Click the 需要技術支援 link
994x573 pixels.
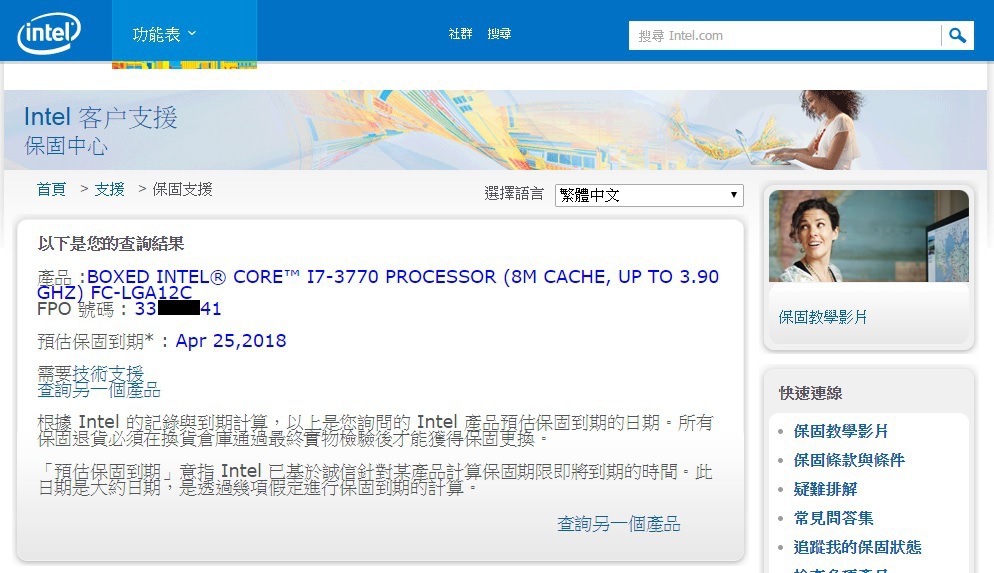(x=91, y=373)
